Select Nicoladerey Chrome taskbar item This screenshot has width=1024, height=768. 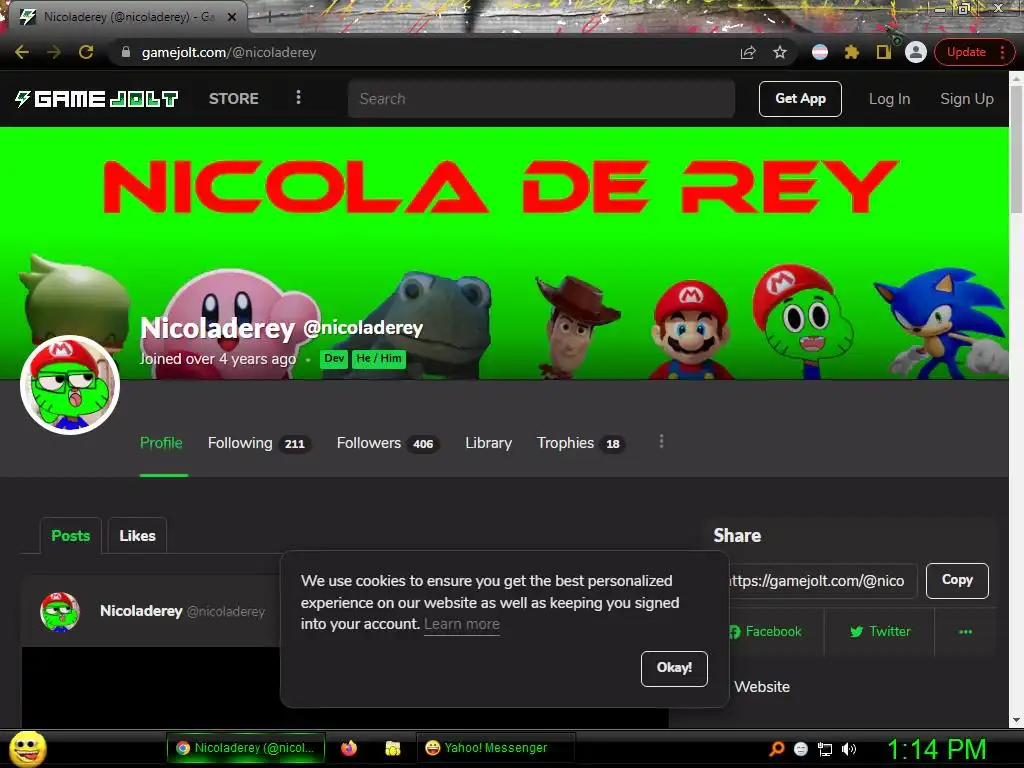[246, 748]
